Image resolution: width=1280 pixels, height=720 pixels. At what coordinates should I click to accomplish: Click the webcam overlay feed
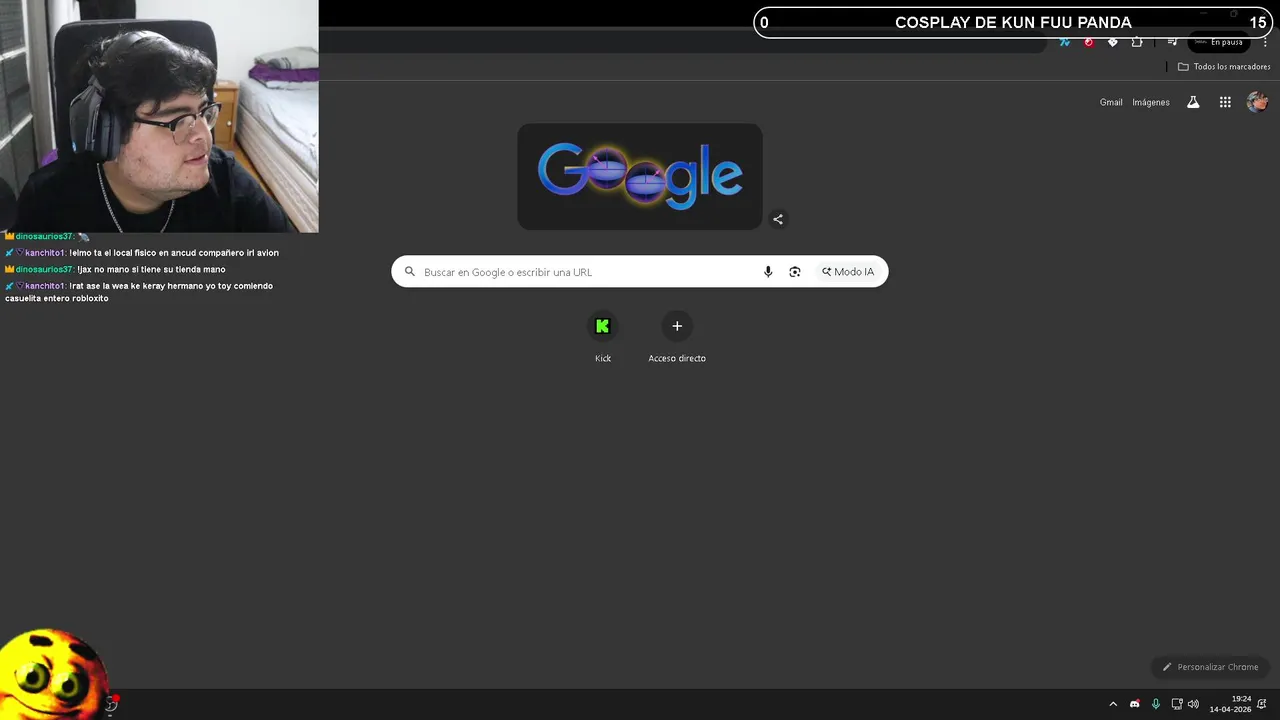coord(159,116)
